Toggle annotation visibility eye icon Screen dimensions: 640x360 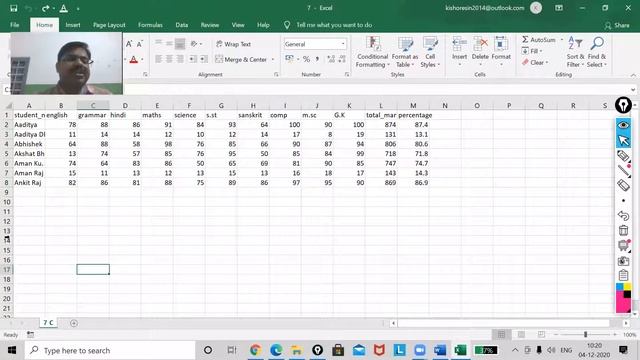click(623, 125)
